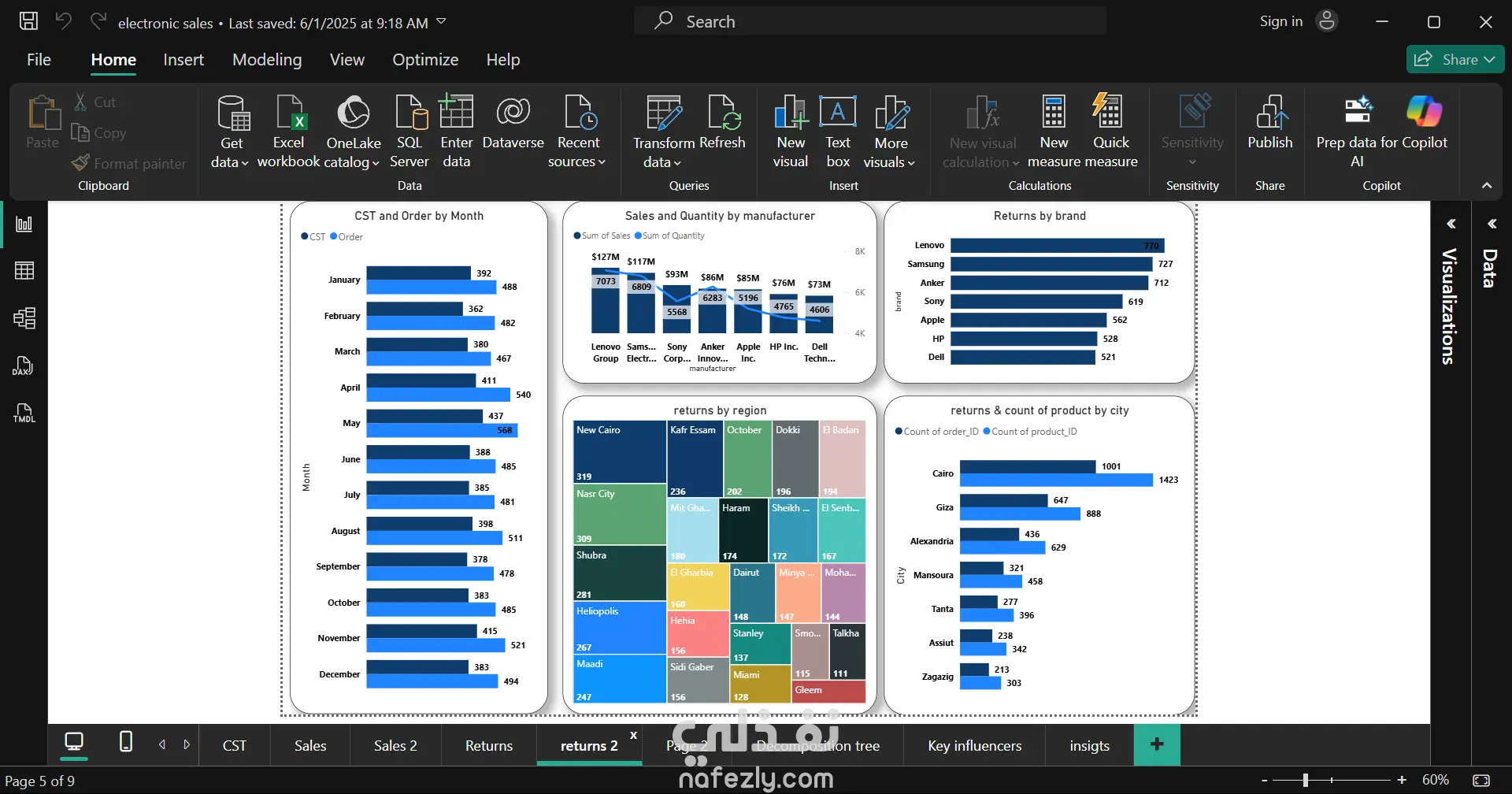The height and width of the screenshot is (794, 1512).
Task: Go to the Returns page tab
Action: click(489, 746)
